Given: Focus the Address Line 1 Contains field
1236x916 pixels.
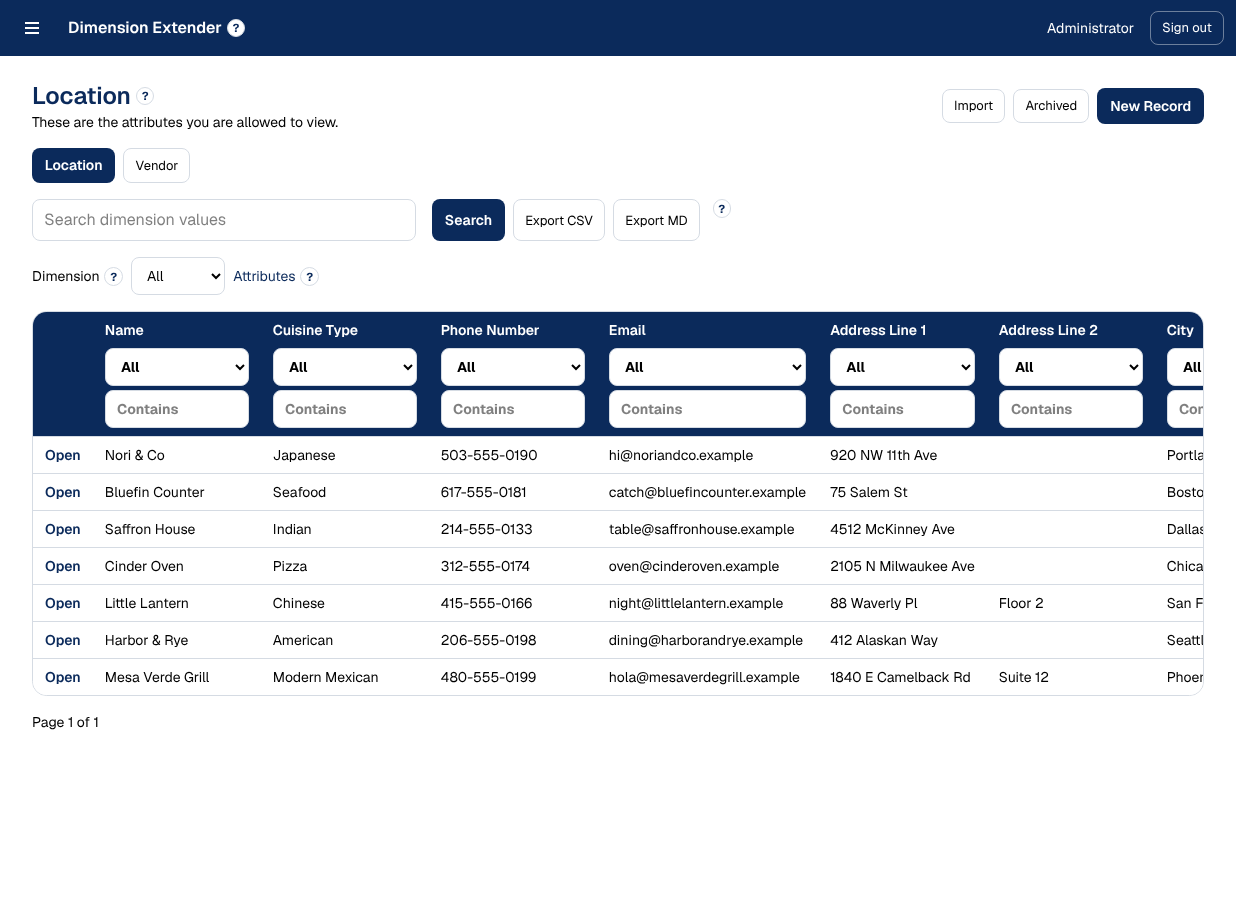Looking at the screenshot, I should click(x=902, y=409).
